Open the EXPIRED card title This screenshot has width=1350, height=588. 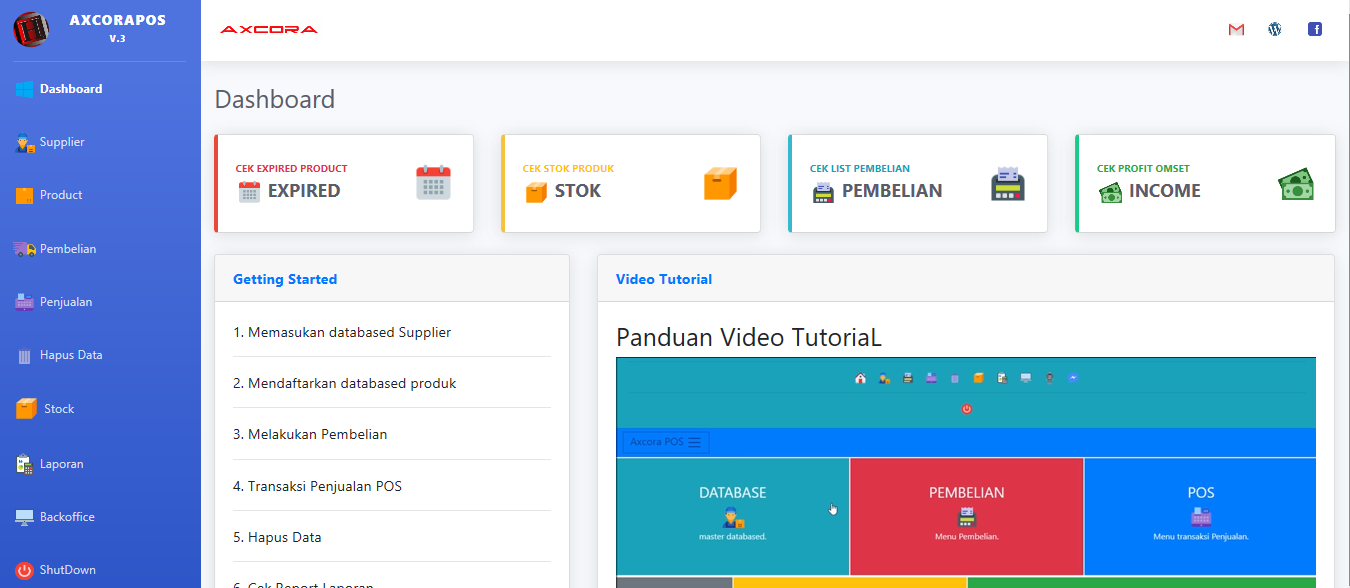click(x=304, y=191)
